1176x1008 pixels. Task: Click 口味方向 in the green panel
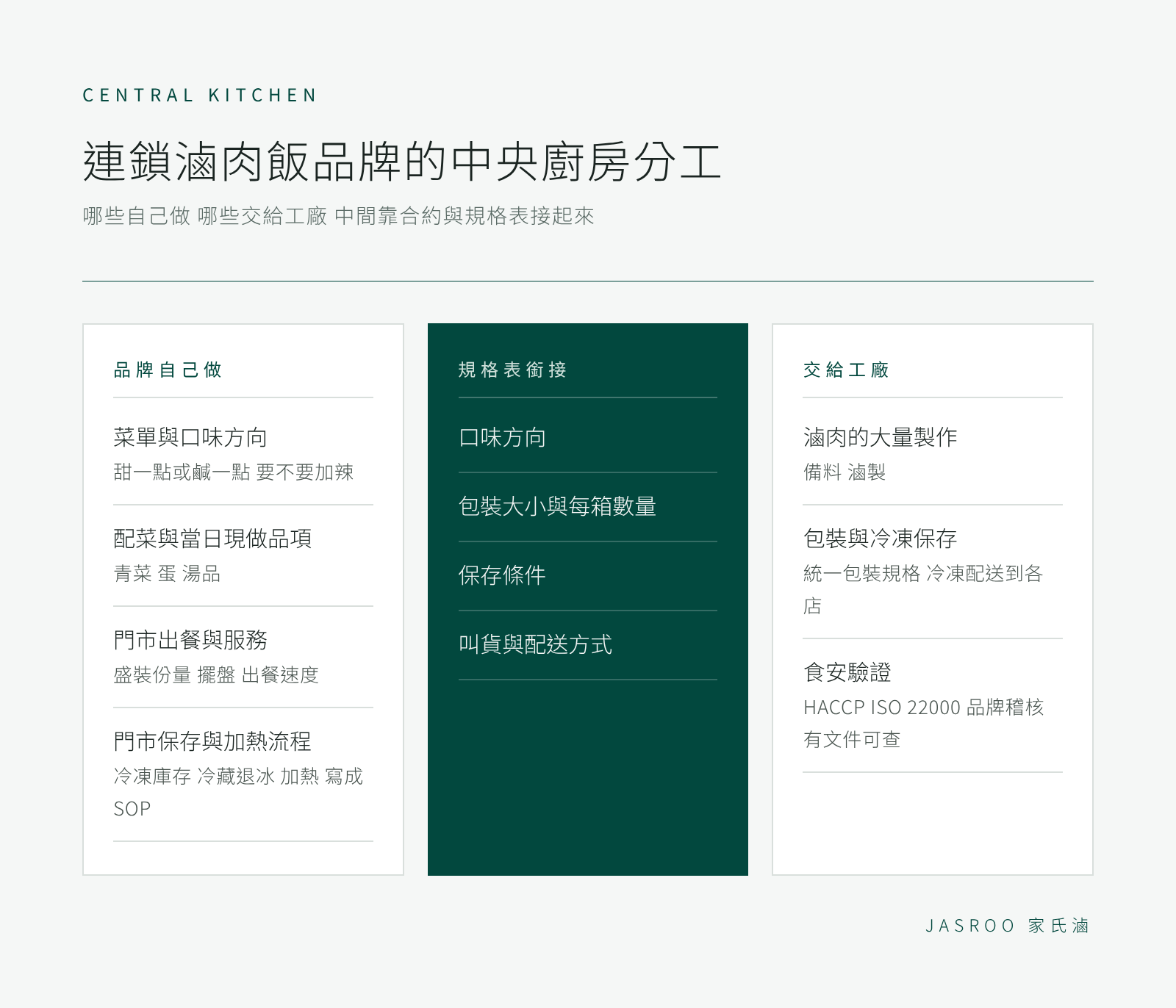(502, 438)
